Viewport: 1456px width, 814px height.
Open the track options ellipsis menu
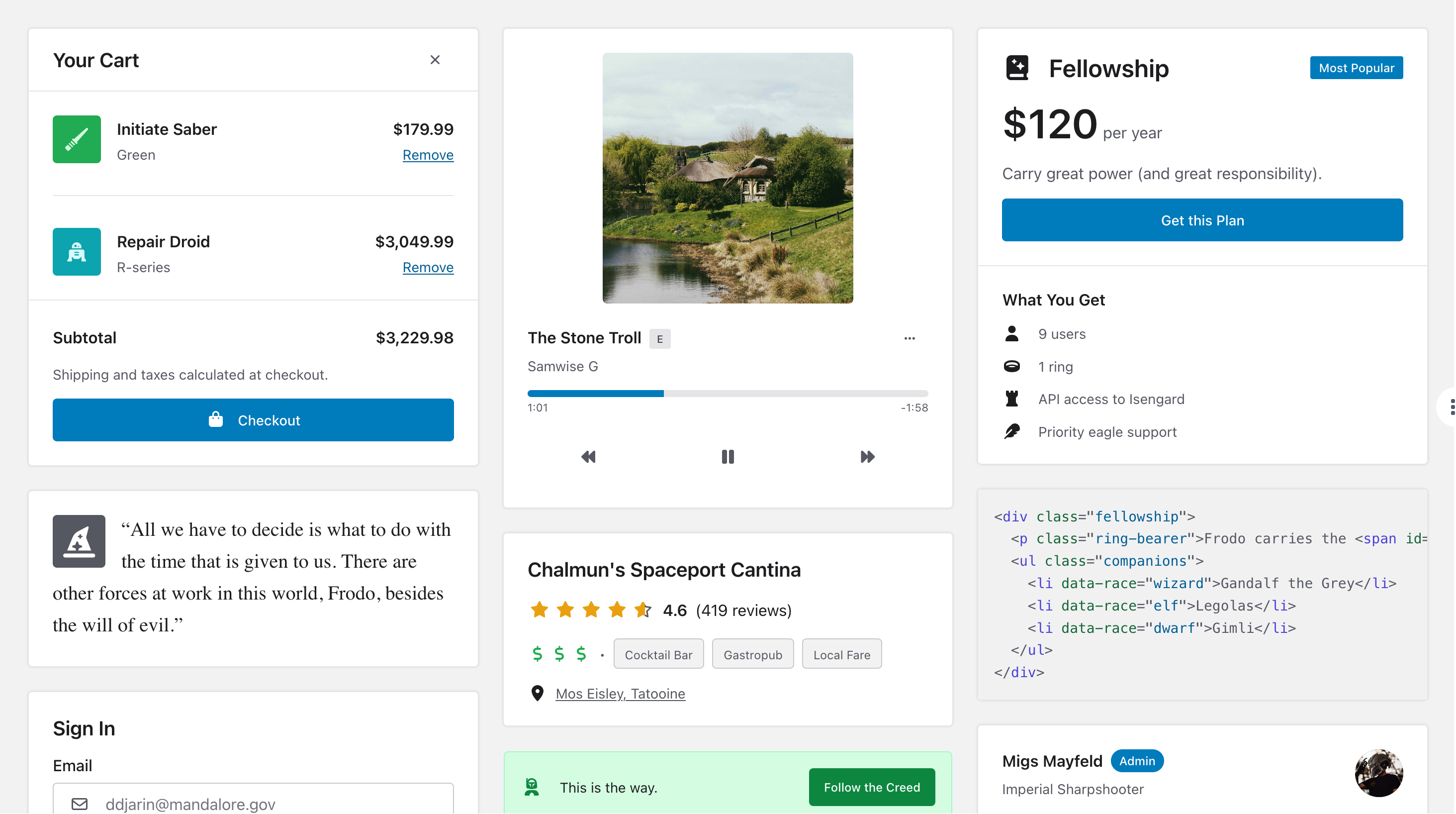pyautogui.click(x=909, y=338)
